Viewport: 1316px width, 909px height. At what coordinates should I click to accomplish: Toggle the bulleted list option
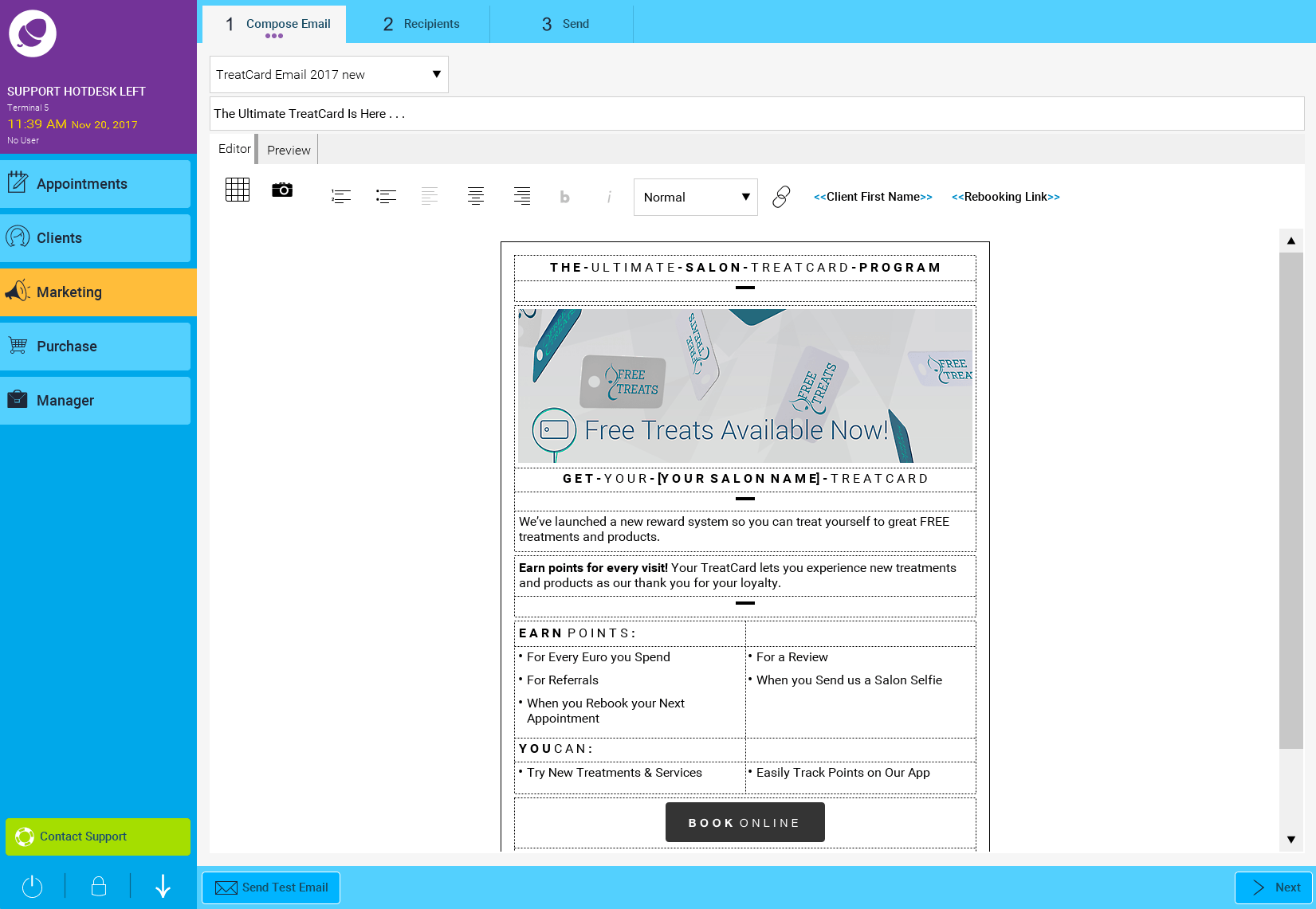pos(387,196)
